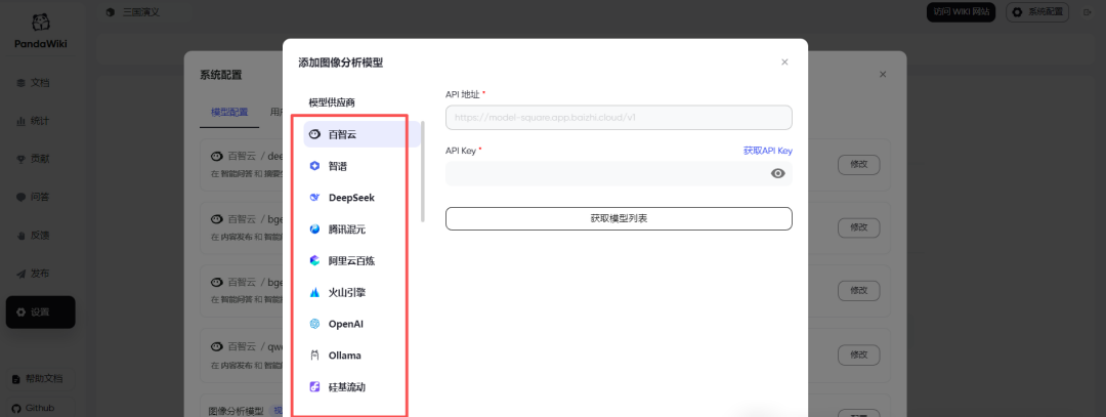Image resolution: width=1106 pixels, height=417 pixels.
Task: Click the 贡献 sidebar icon
Action: [x=20, y=159]
